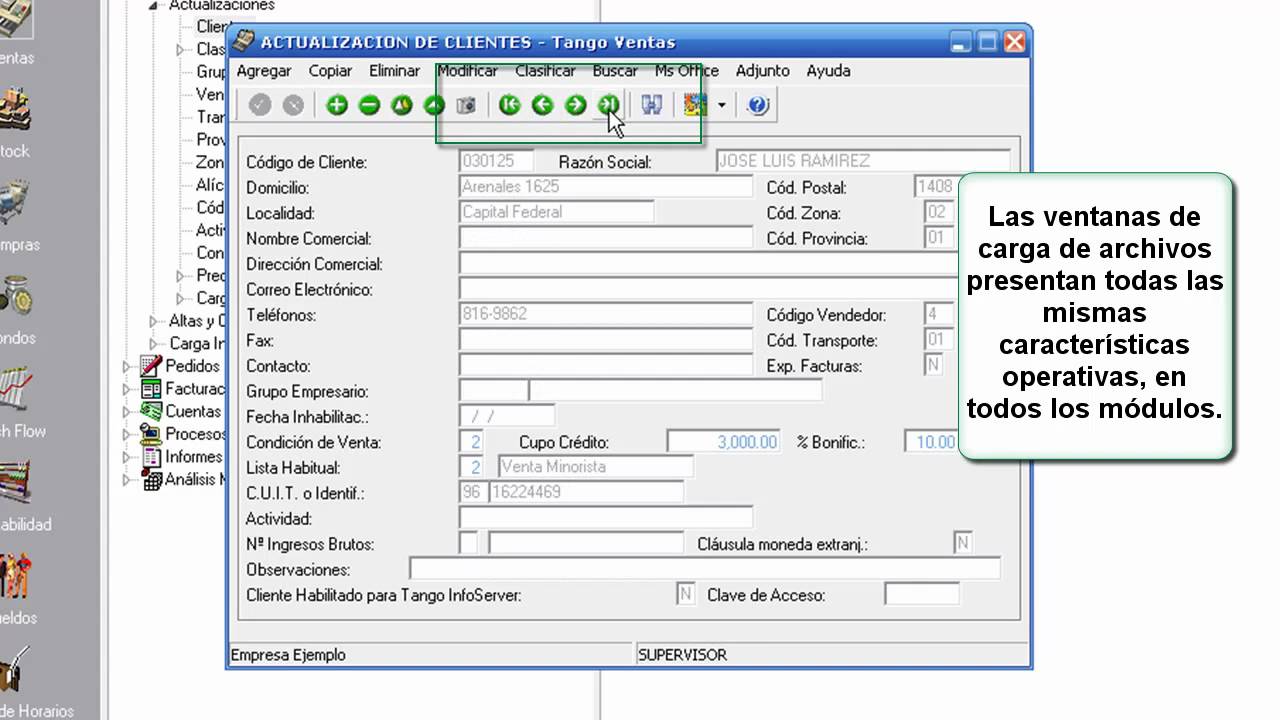Open the Cash Flow module sidebar icon
The height and width of the screenshot is (720, 1280).
(14, 390)
